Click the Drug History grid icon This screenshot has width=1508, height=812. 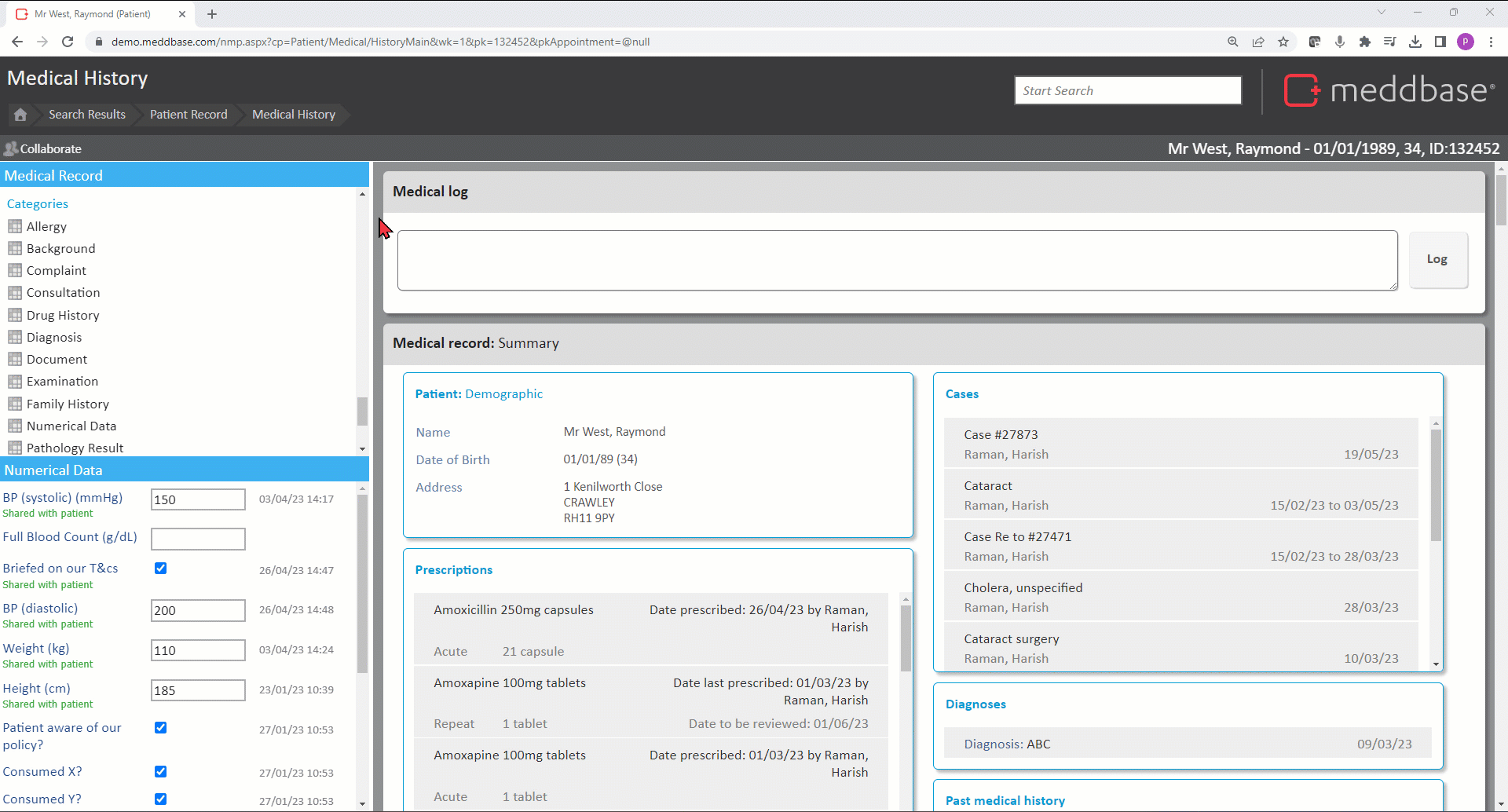tap(15, 316)
